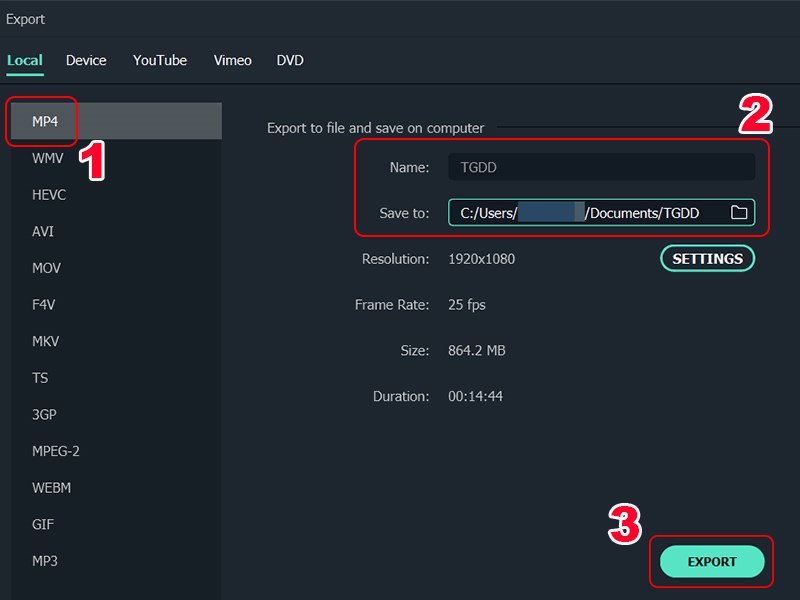Choose AVI export format
This screenshot has width=800, height=600.
pos(116,231)
